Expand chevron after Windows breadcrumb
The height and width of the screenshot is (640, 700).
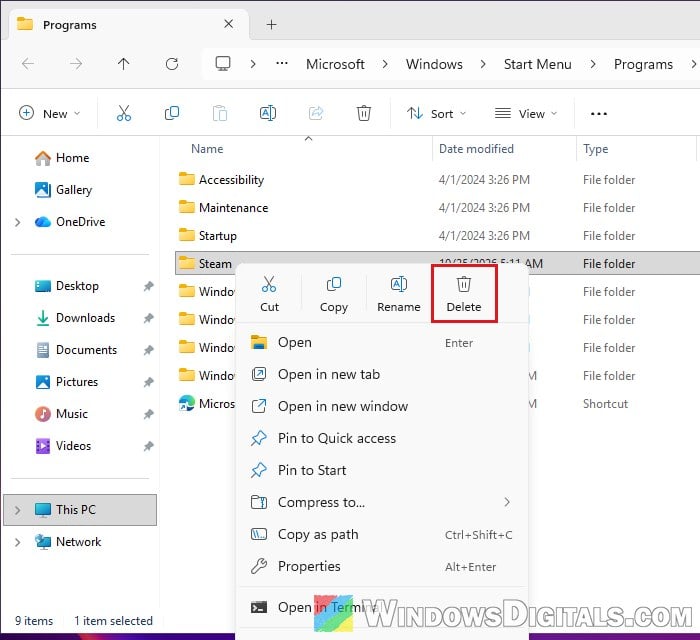[483, 64]
